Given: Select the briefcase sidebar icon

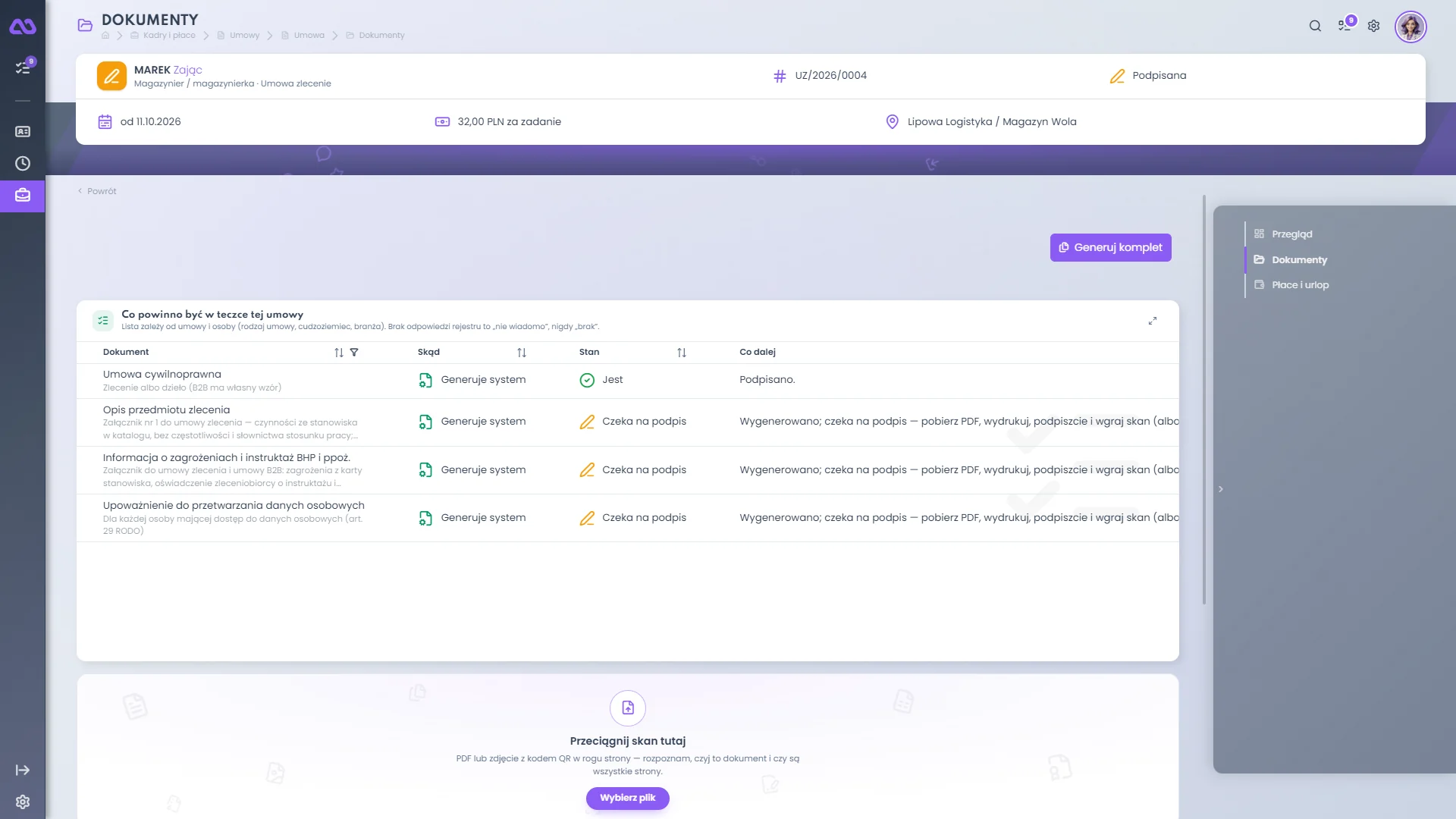Looking at the screenshot, I should click(x=23, y=196).
